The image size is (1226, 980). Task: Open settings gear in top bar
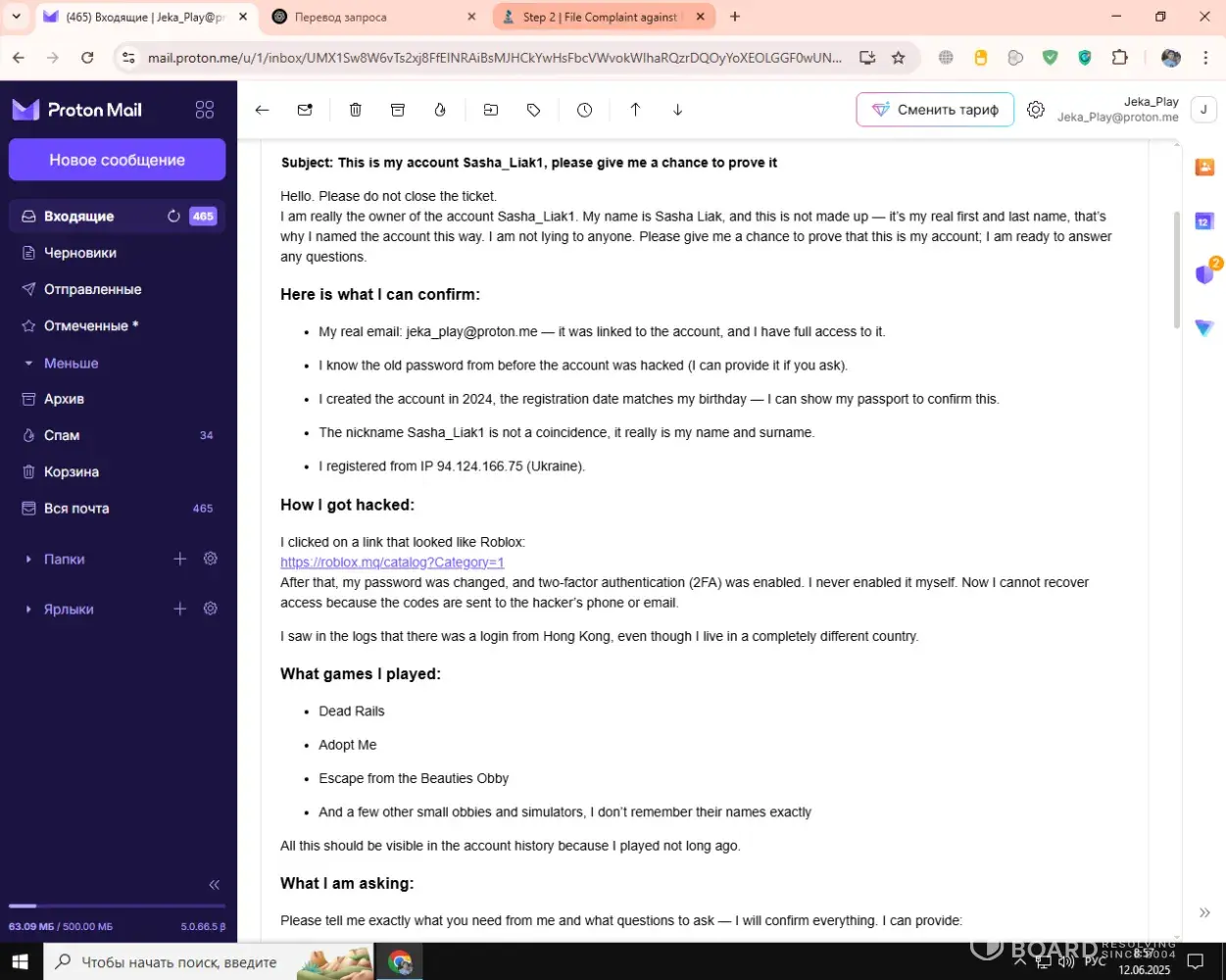1036,110
